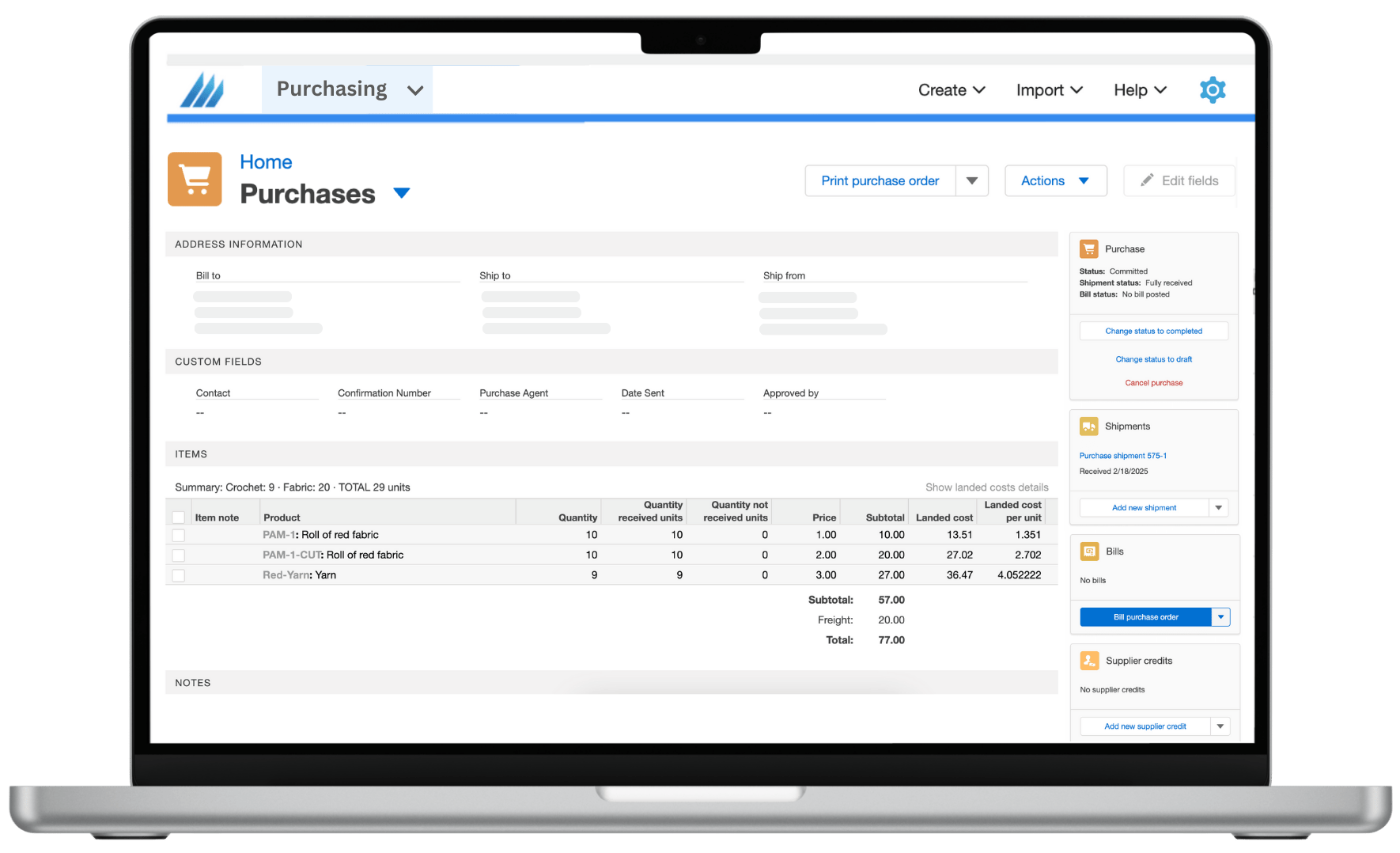
Task: Expand the Print purchase order dropdown arrow
Action: [x=972, y=180]
